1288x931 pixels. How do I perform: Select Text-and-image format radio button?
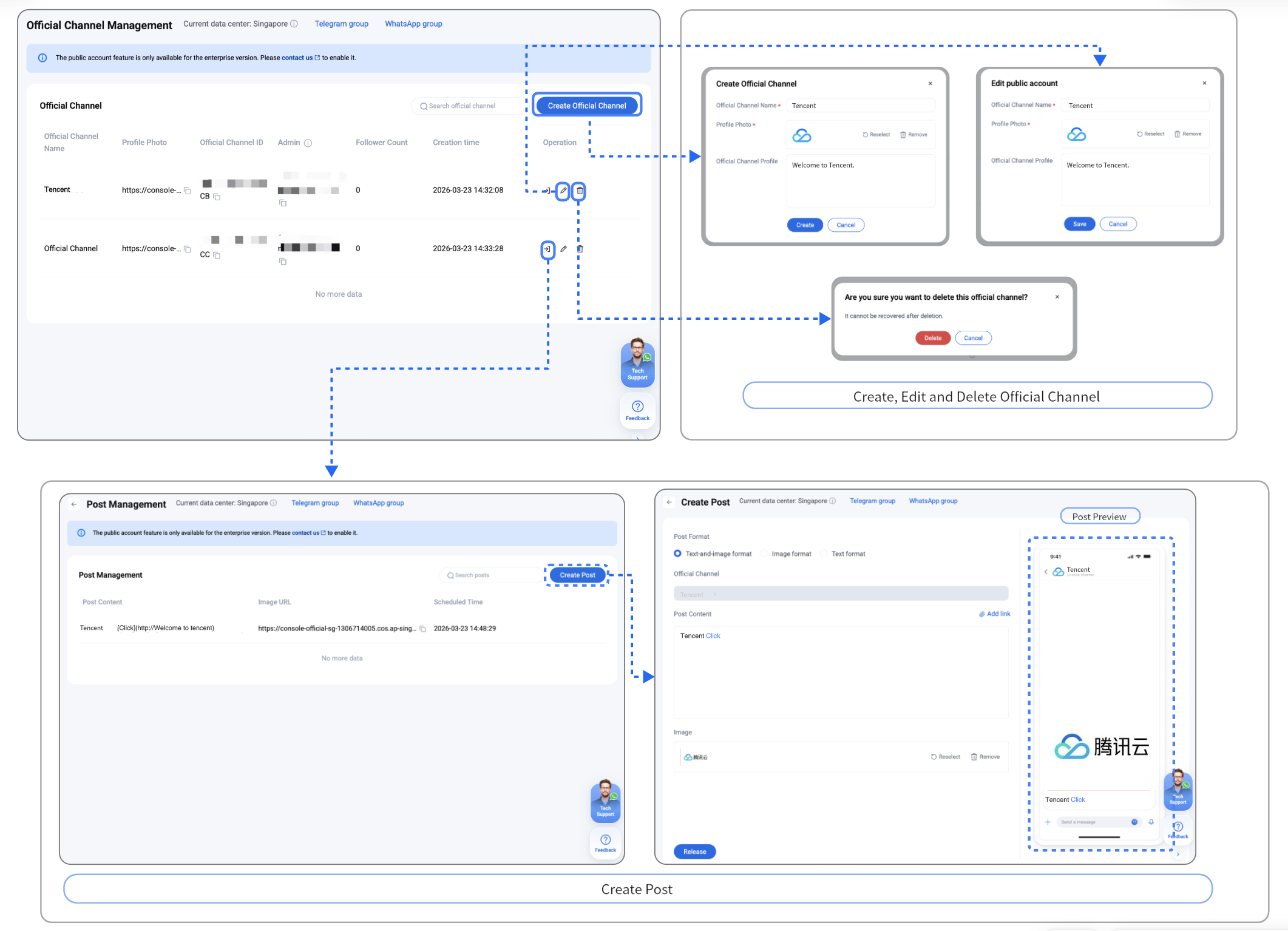tap(677, 554)
